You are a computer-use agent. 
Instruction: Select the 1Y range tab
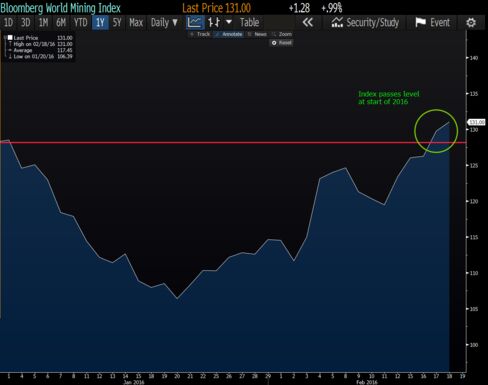(x=100, y=23)
